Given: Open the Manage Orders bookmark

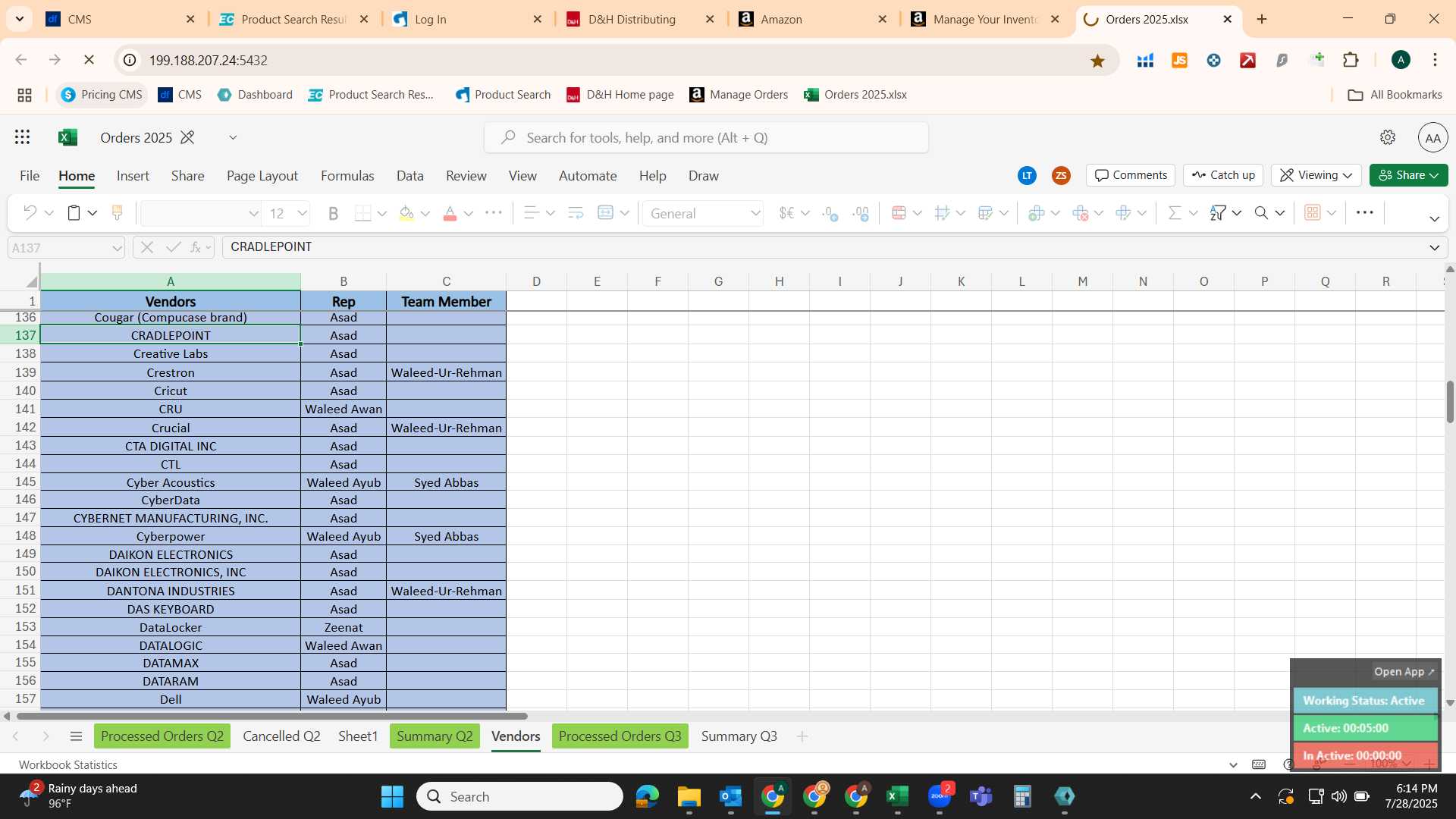Looking at the screenshot, I should click(738, 95).
